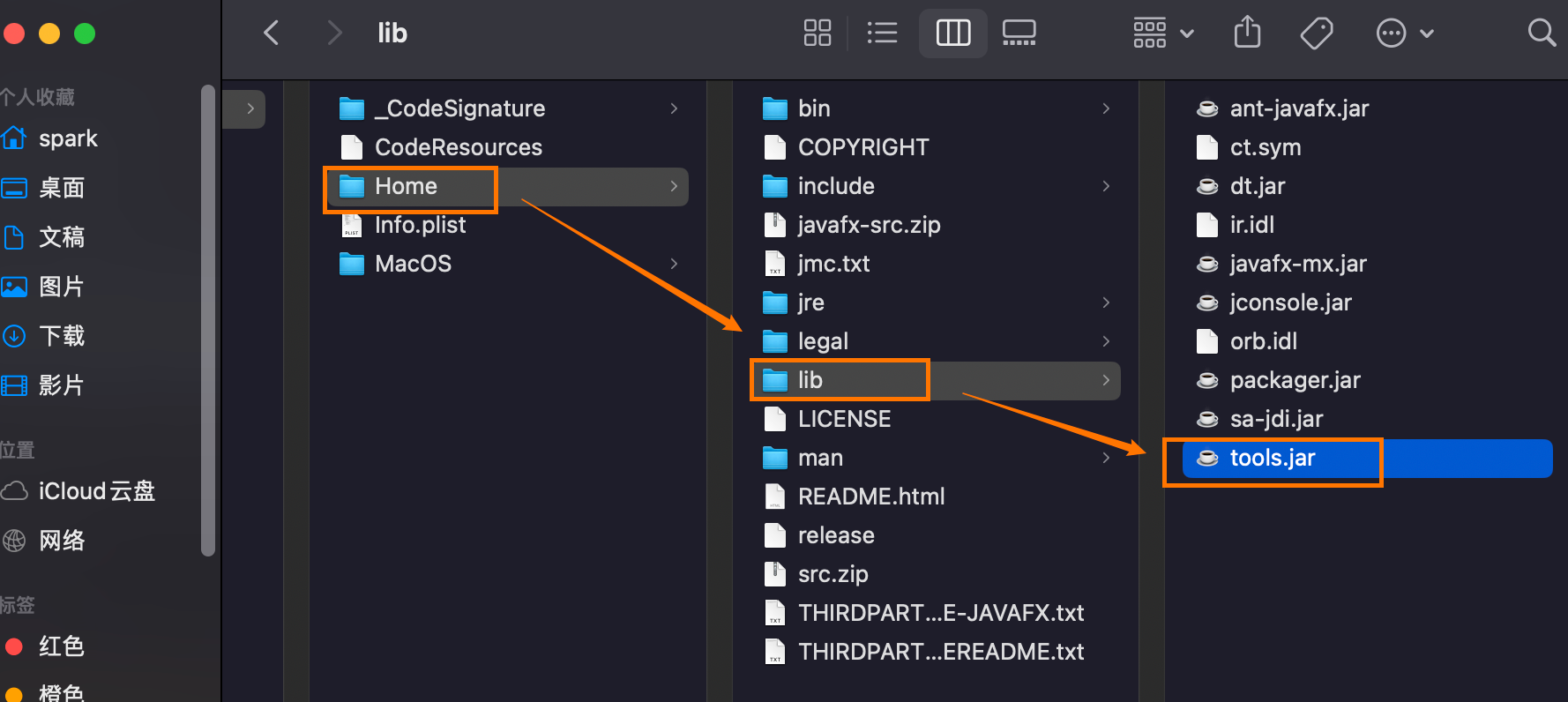1568x702 pixels.
Task: Open the Downloads sidebar item
Action: pos(61,336)
